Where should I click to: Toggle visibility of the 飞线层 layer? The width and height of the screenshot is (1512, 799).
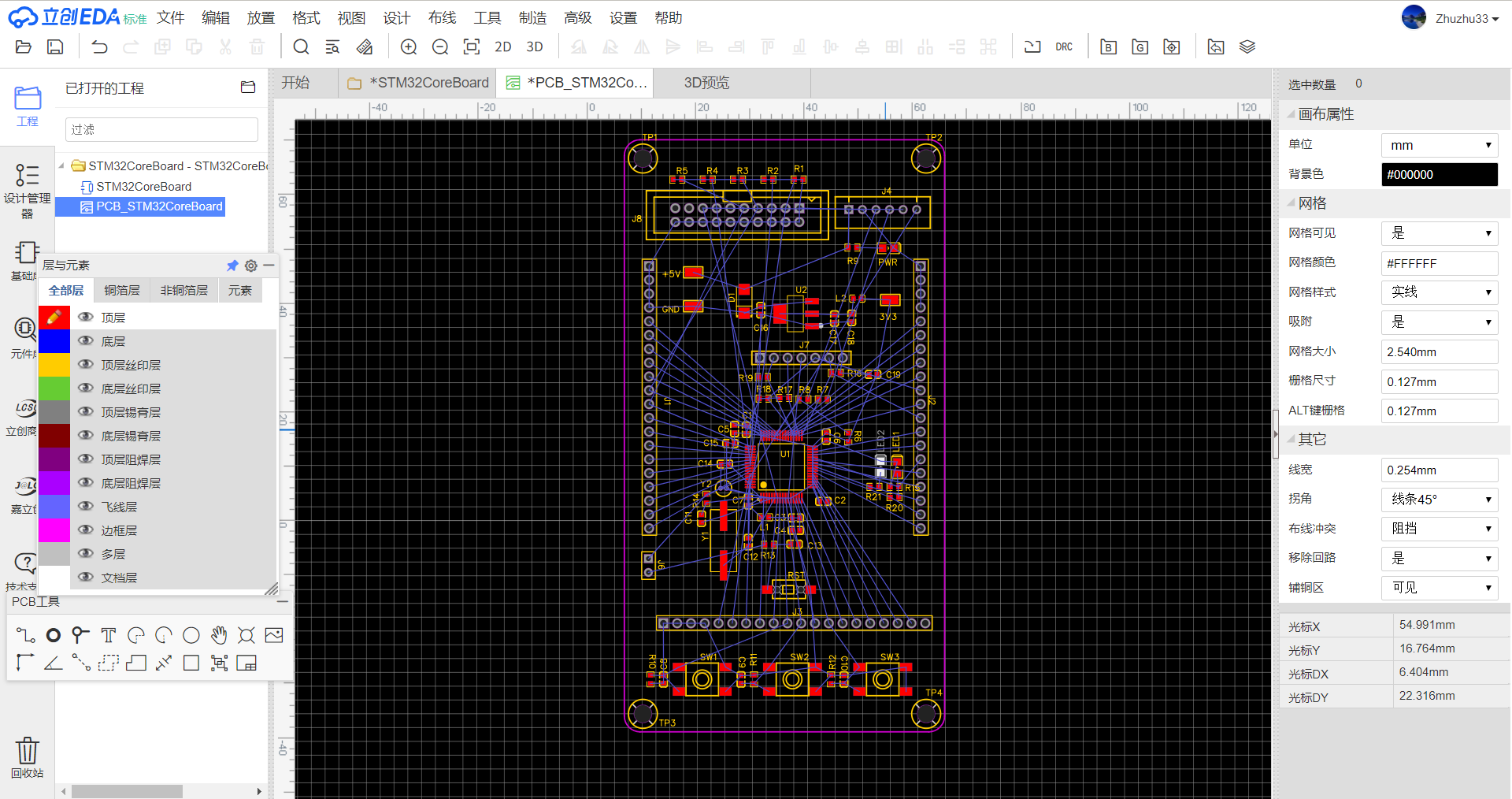pos(85,506)
